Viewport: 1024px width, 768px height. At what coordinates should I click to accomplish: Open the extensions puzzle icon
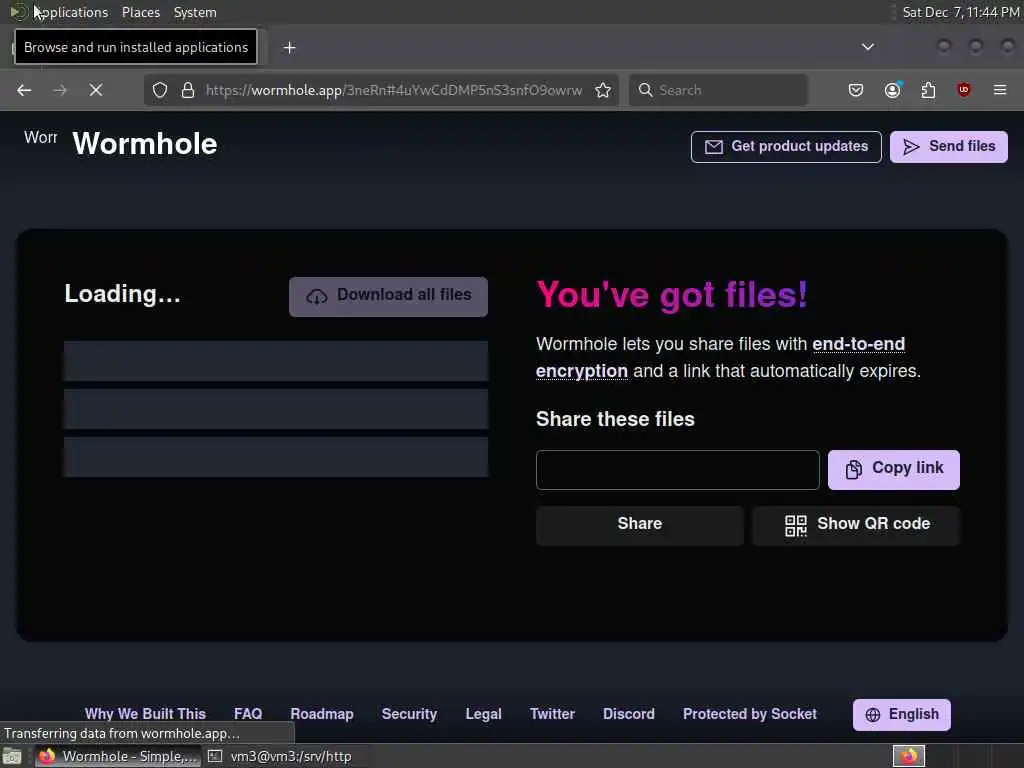928,90
